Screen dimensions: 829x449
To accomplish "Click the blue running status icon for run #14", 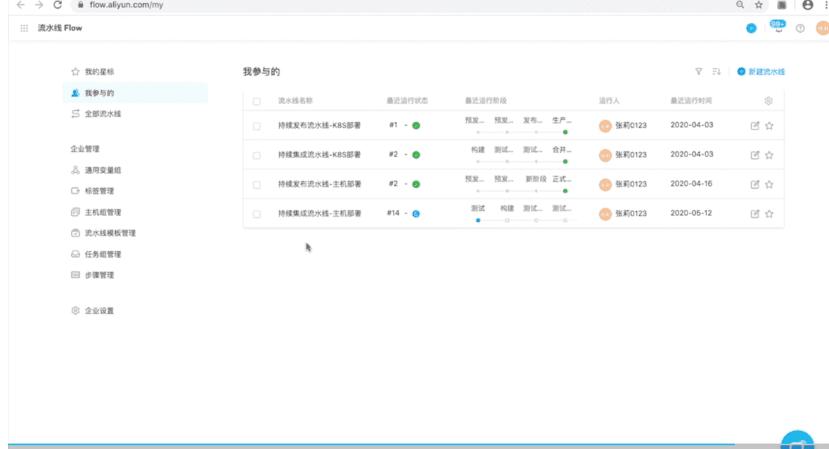I will click(x=416, y=214).
